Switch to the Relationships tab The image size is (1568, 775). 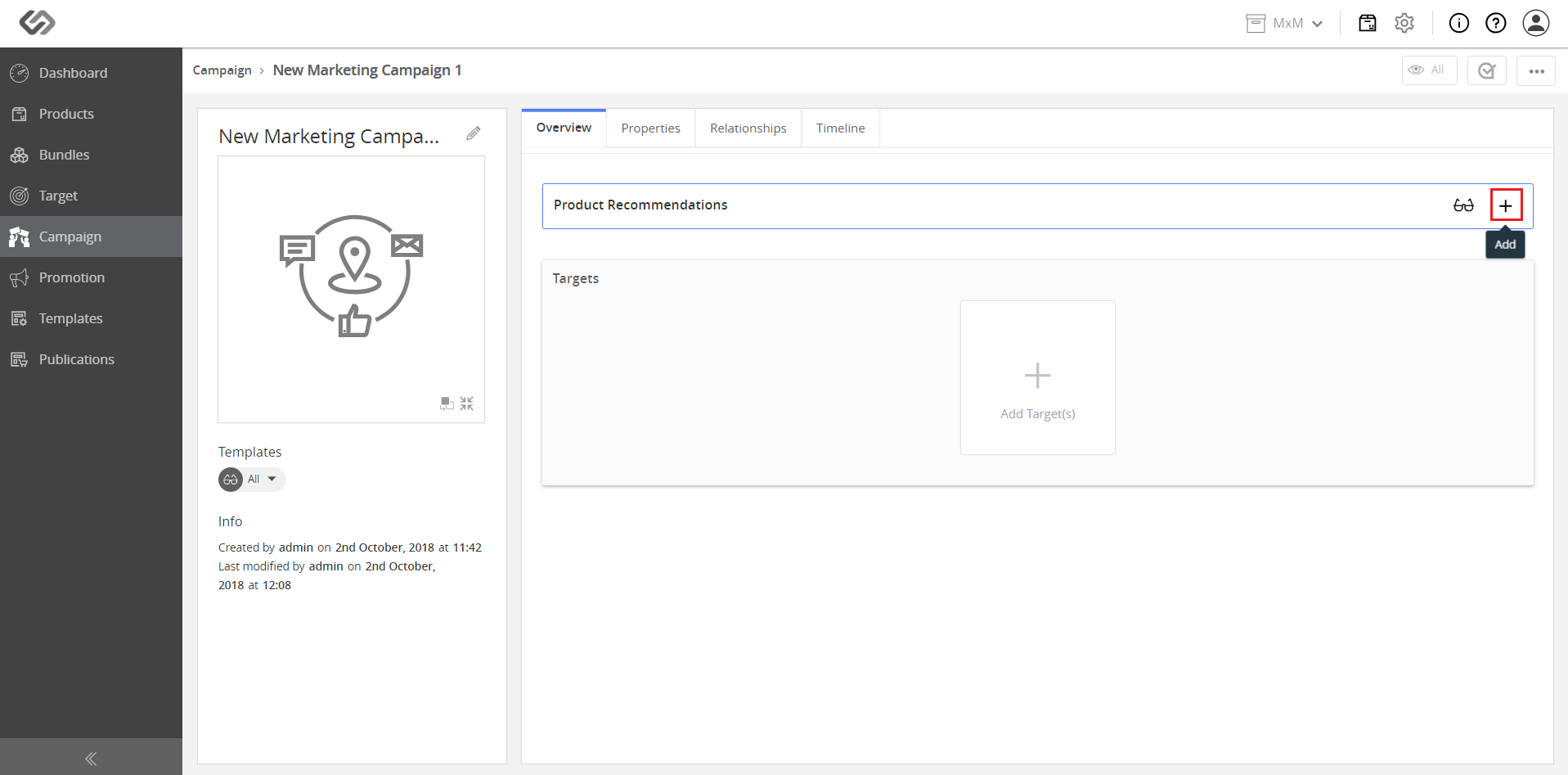click(748, 128)
